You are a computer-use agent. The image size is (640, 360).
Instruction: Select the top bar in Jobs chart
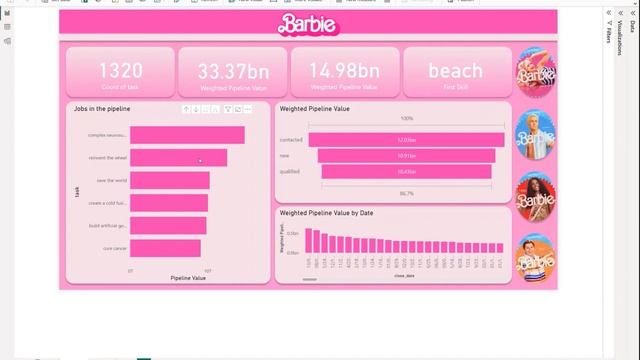(187, 135)
